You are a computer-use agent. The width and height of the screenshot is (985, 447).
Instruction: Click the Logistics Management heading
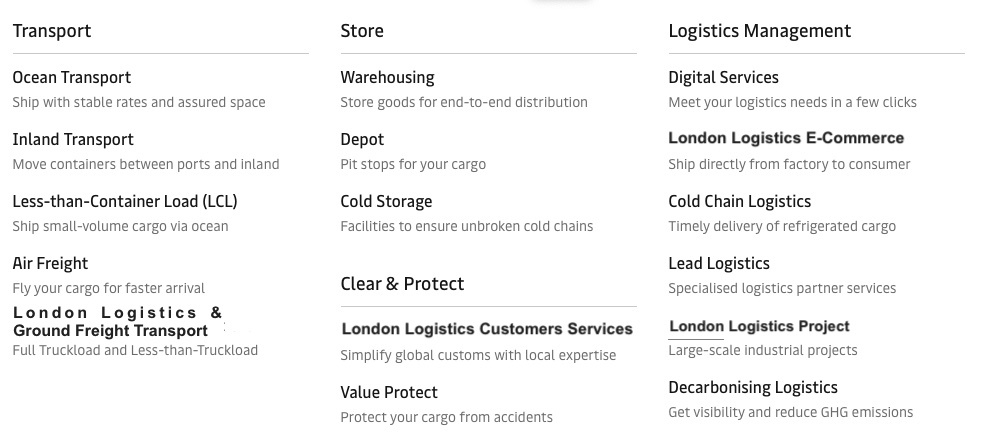[759, 31]
